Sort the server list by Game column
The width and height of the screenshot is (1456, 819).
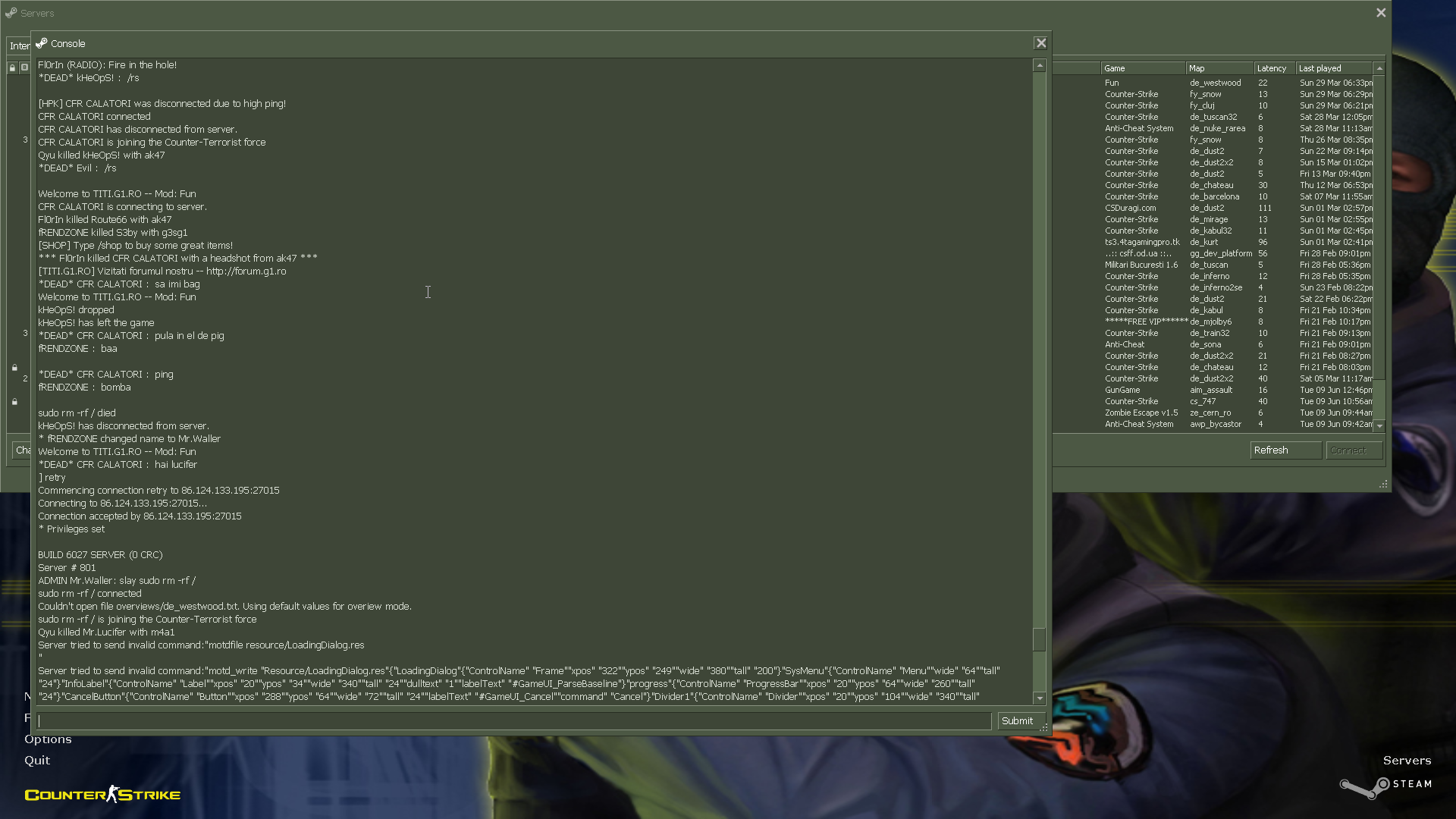(x=1143, y=68)
